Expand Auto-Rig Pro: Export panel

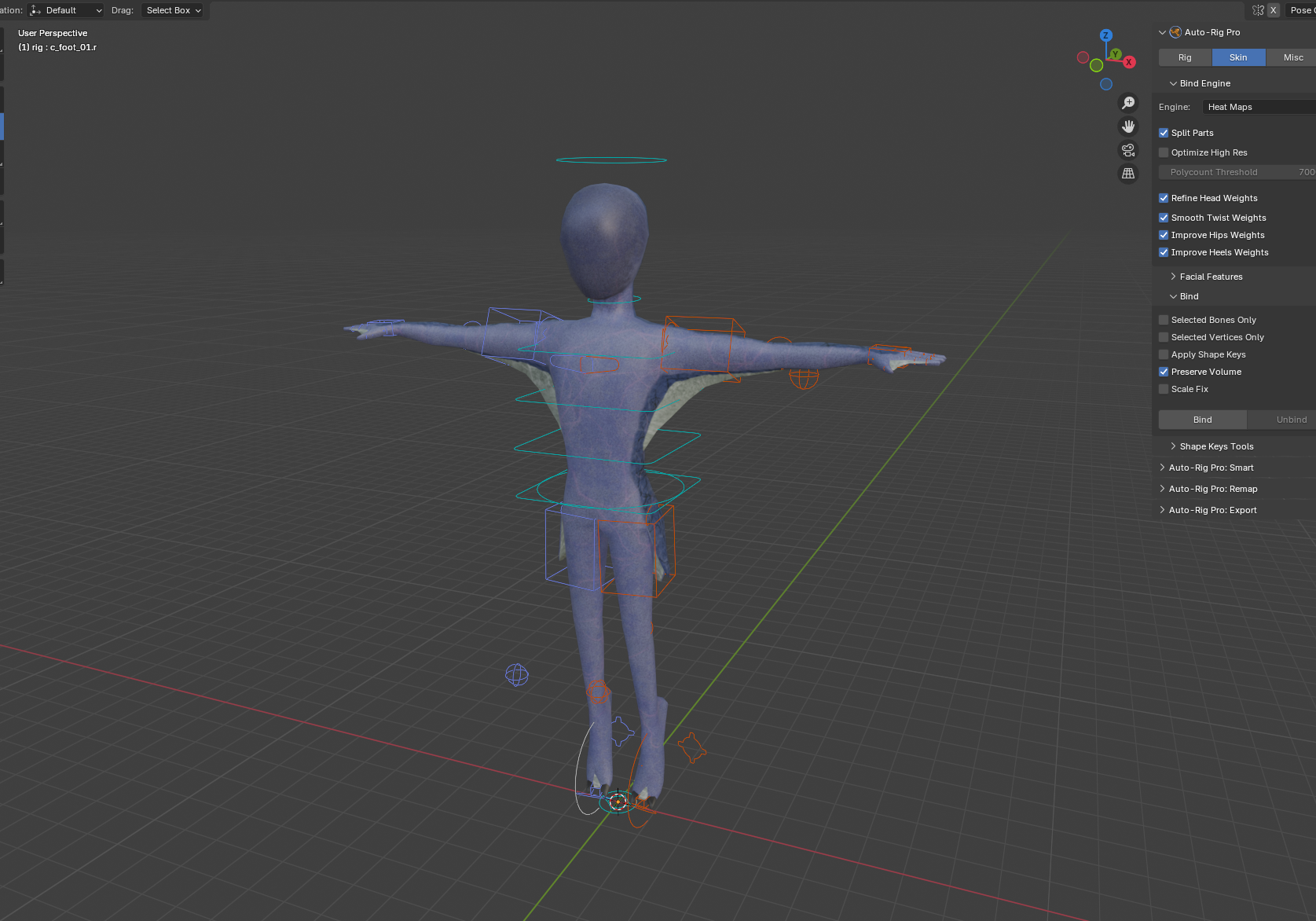[1162, 510]
